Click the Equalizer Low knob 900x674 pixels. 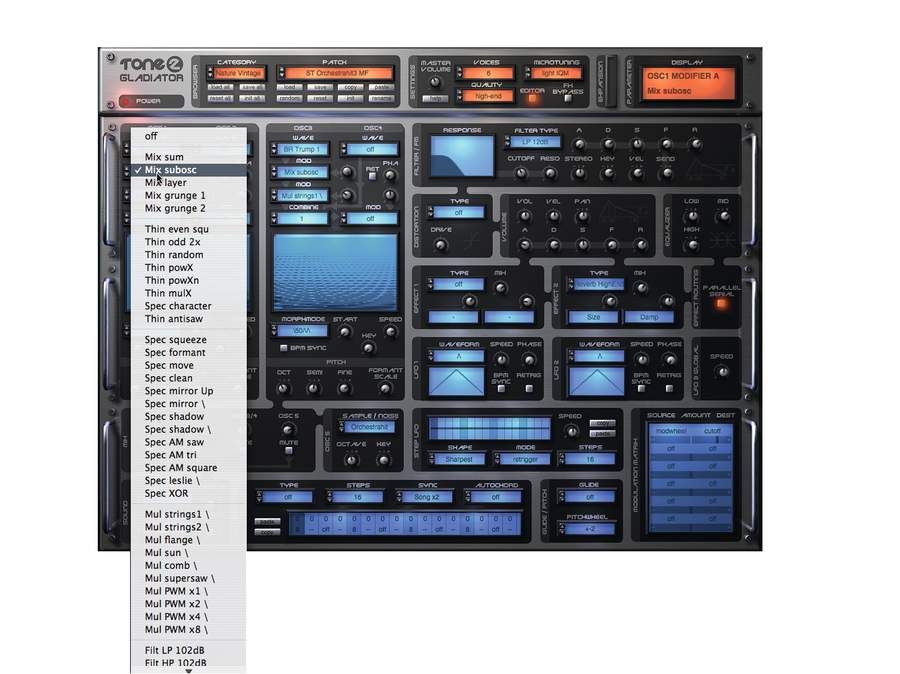pos(693,216)
